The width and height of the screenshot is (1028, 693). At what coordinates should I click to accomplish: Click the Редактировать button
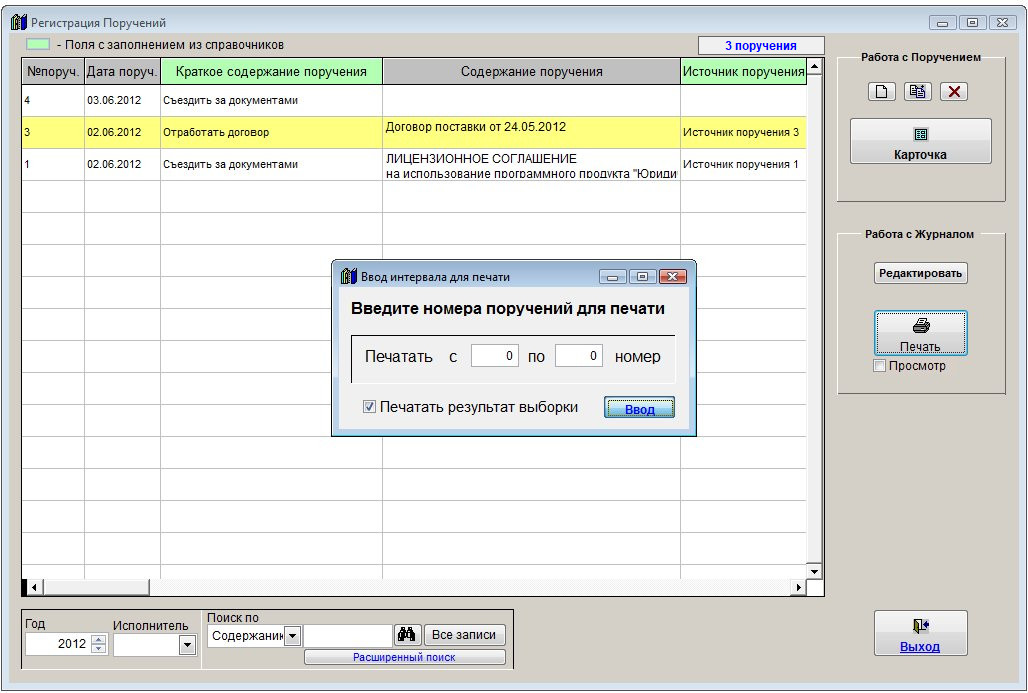(920, 273)
